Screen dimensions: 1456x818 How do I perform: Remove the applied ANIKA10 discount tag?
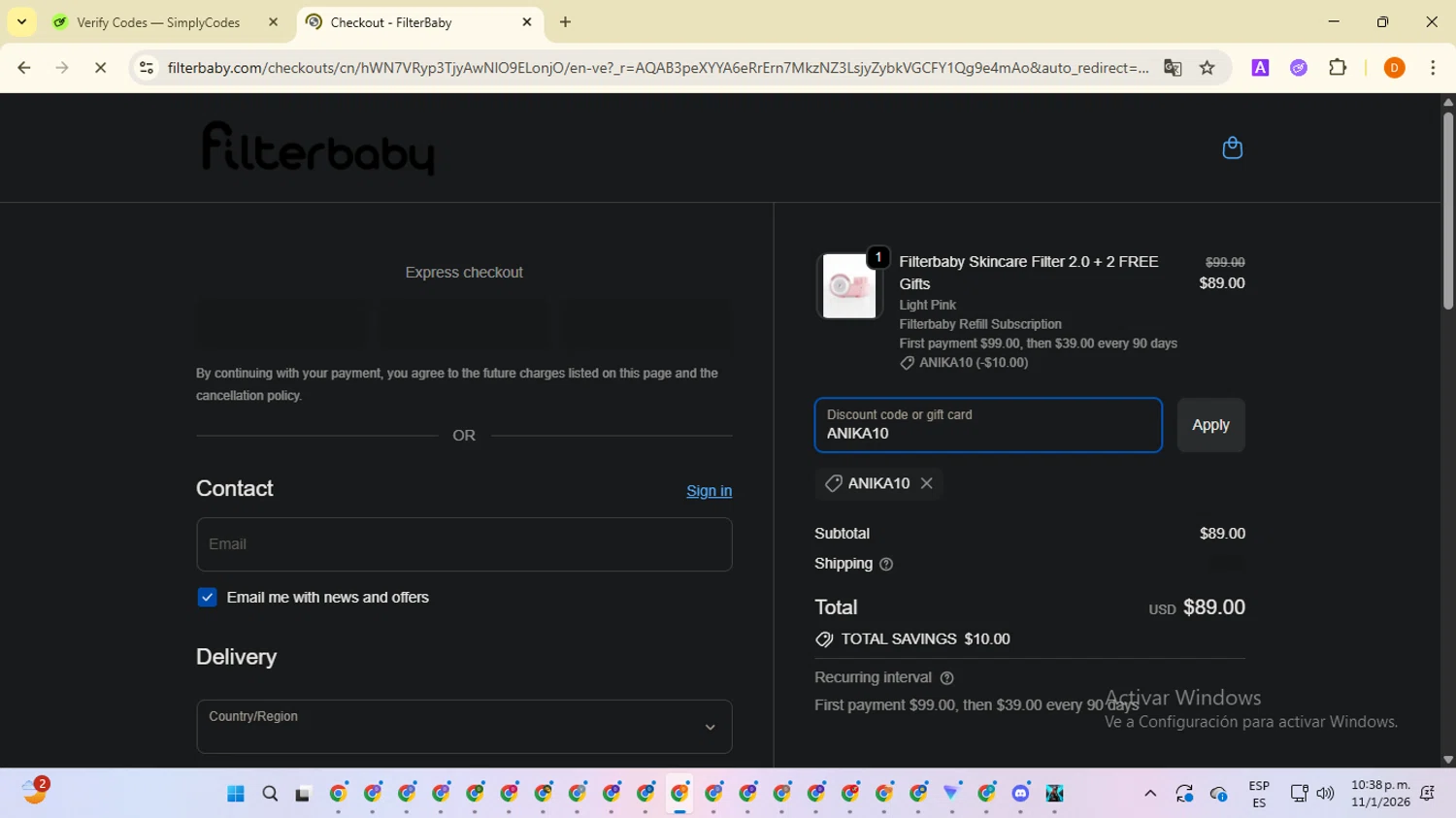click(926, 483)
